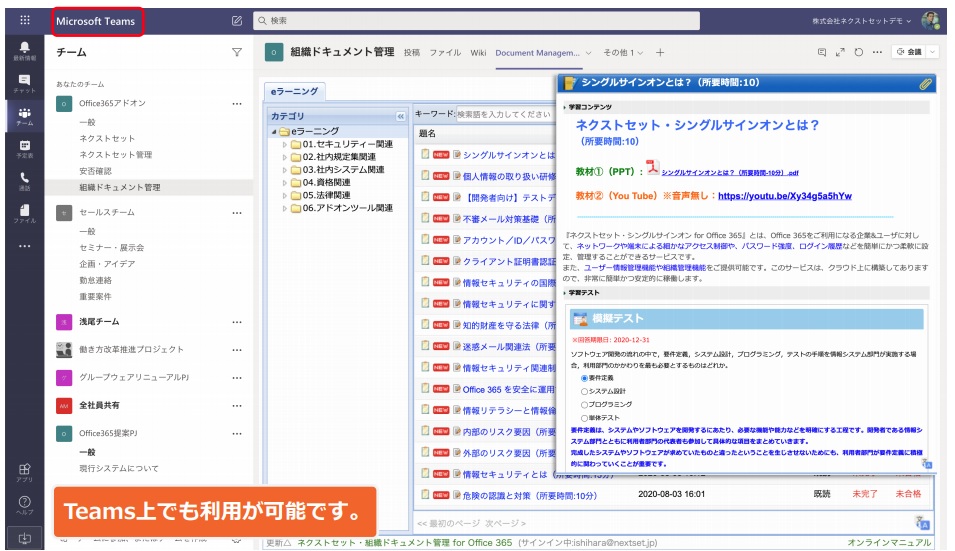Click the search box in the top bar
This screenshot has width=955, height=551.
tap(475, 20)
